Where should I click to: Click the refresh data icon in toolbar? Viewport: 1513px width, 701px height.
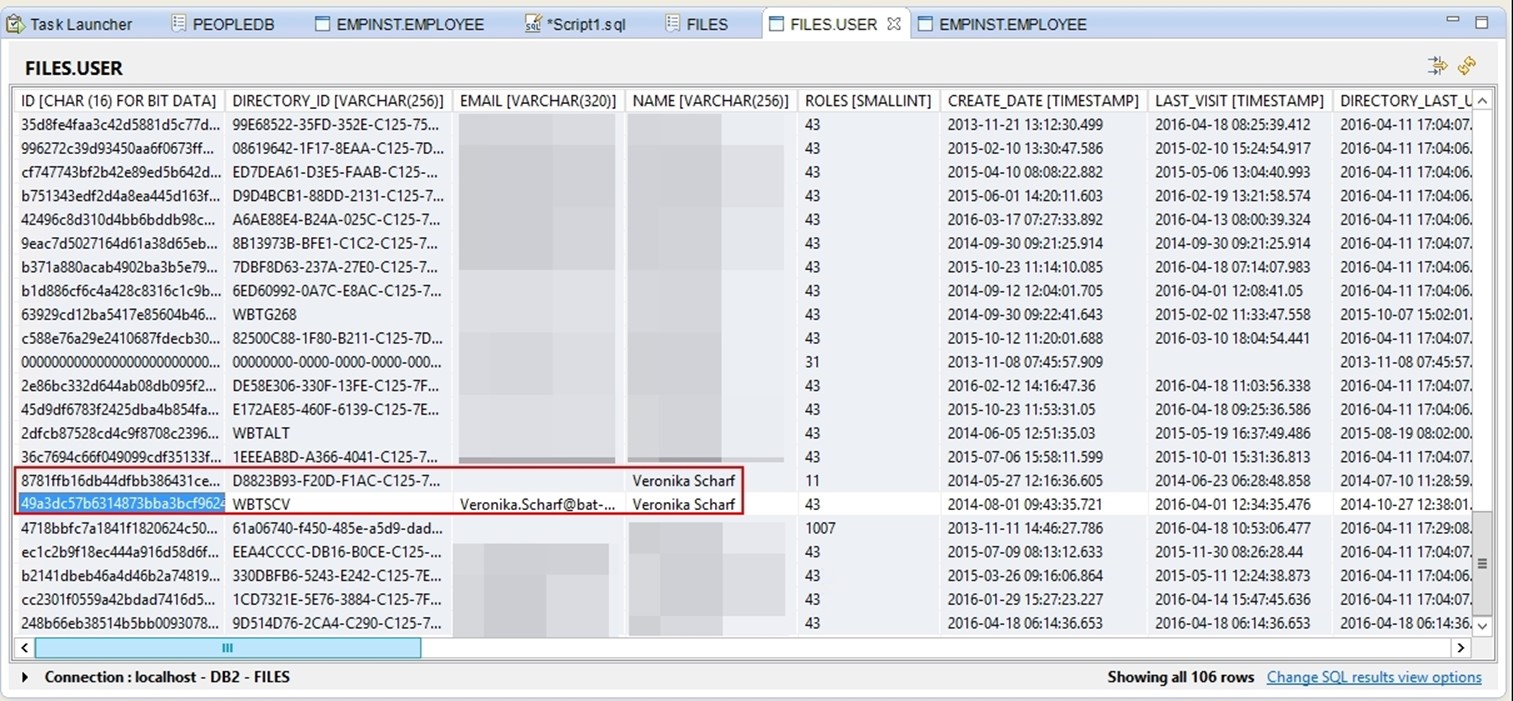click(1467, 66)
